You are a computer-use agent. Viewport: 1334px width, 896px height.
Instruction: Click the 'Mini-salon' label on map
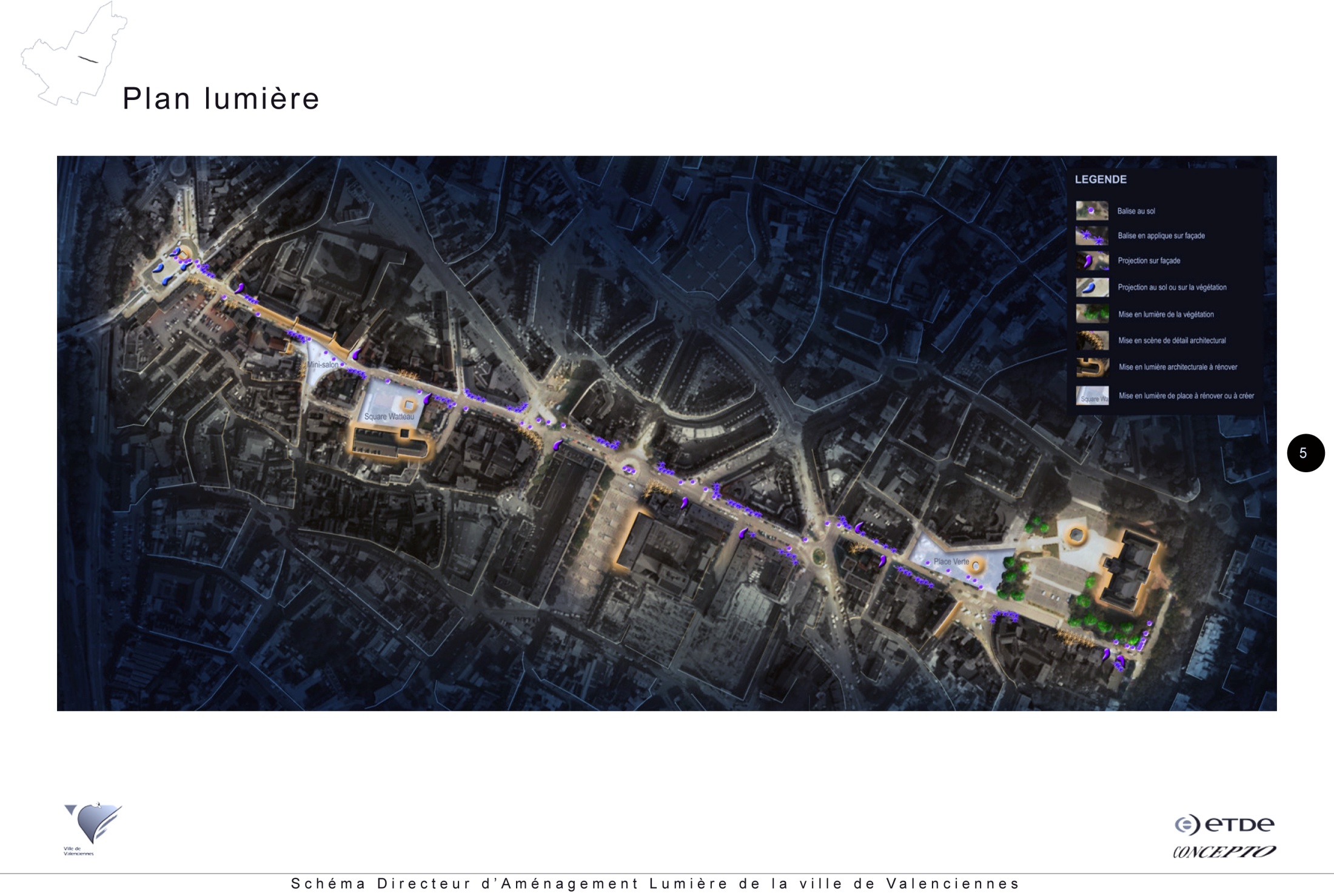323,365
